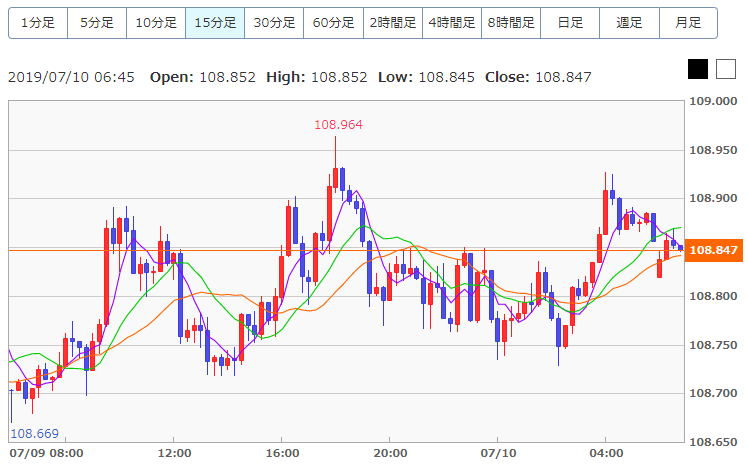
Task: Click the 108.900 price axis label
Action: (x=713, y=198)
